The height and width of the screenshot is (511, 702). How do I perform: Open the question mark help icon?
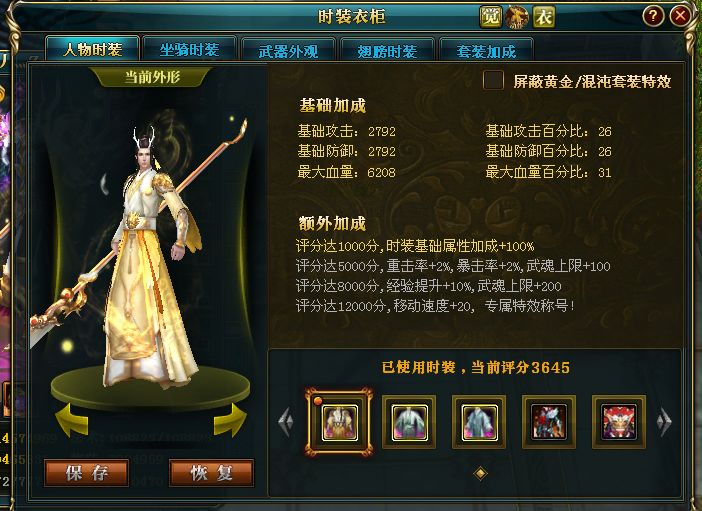pyautogui.click(x=653, y=17)
